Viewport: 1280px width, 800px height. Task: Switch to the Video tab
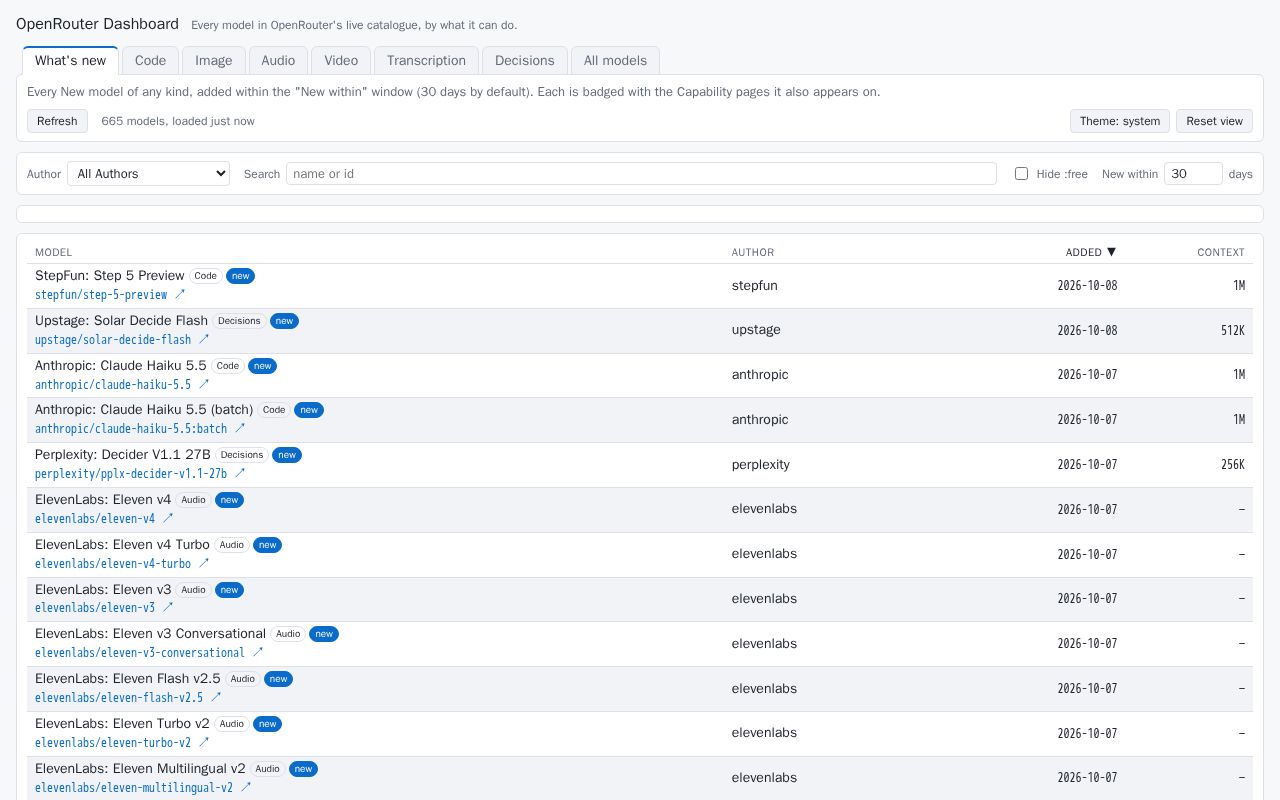341,60
